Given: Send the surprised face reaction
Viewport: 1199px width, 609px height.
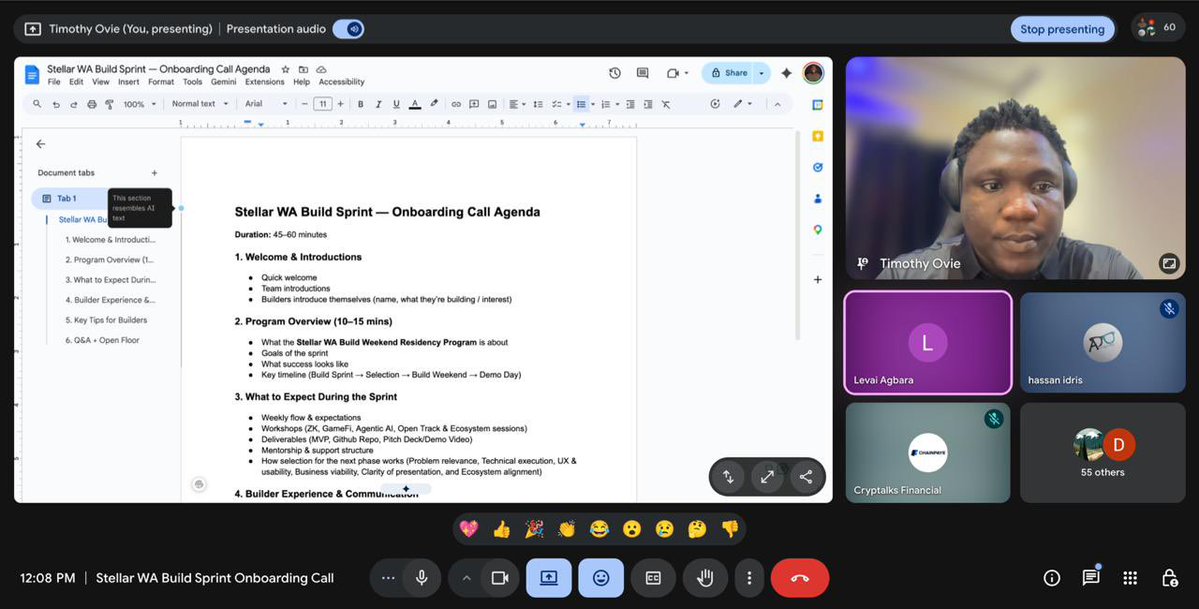Looking at the screenshot, I should (x=632, y=529).
